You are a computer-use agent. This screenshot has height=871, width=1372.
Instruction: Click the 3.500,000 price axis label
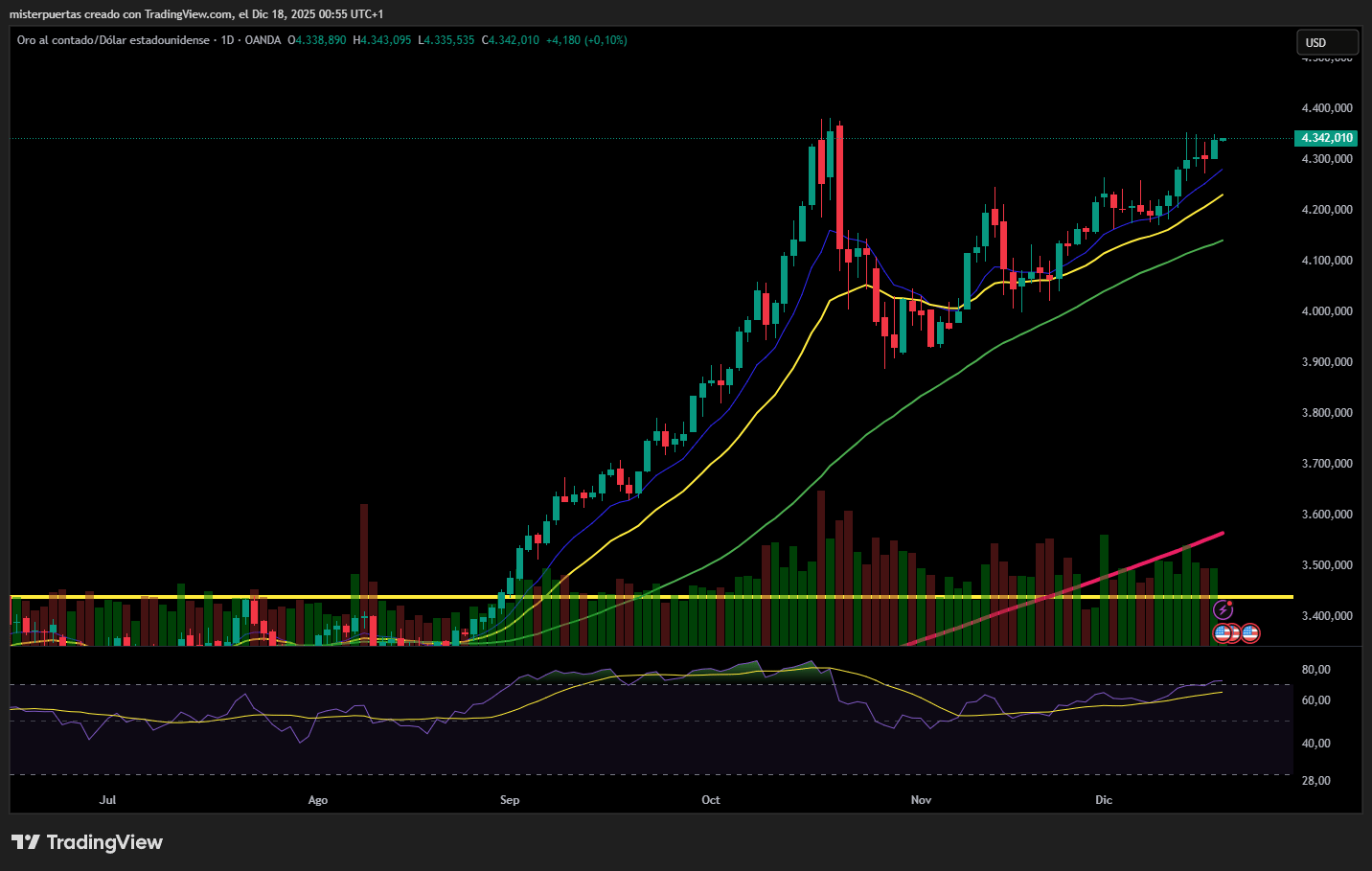pyautogui.click(x=1327, y=565)
